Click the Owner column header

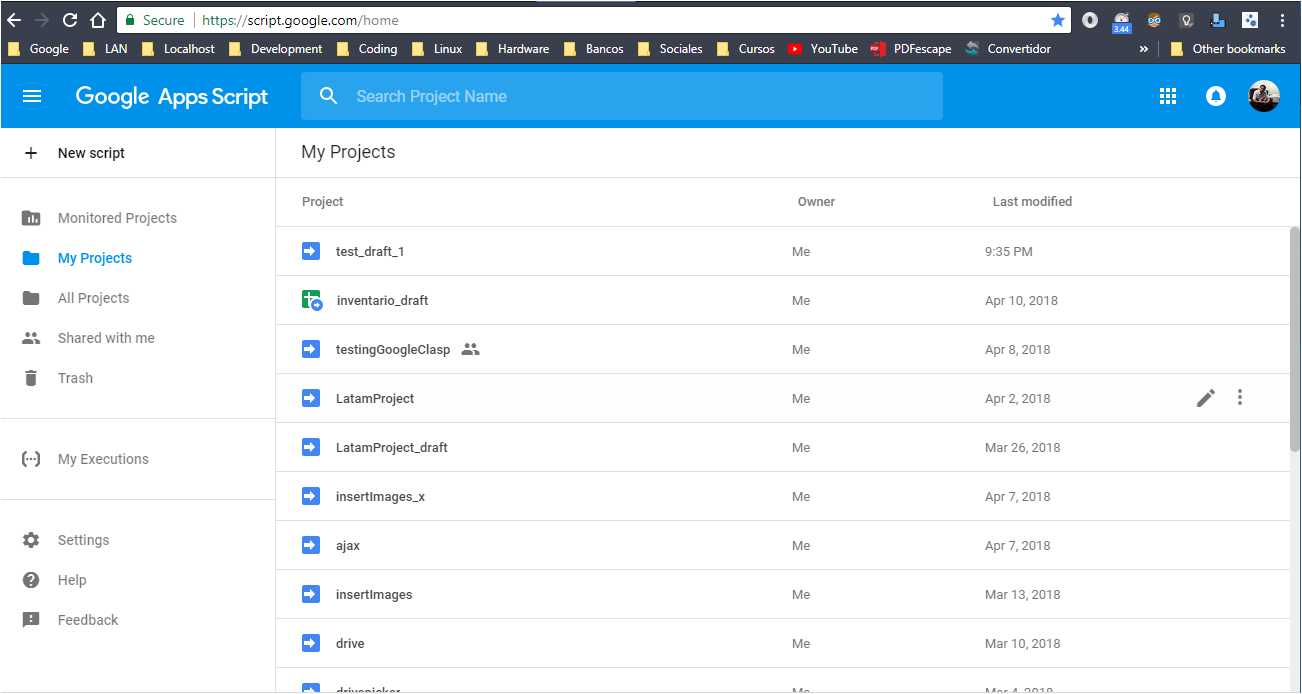(816, 201)
